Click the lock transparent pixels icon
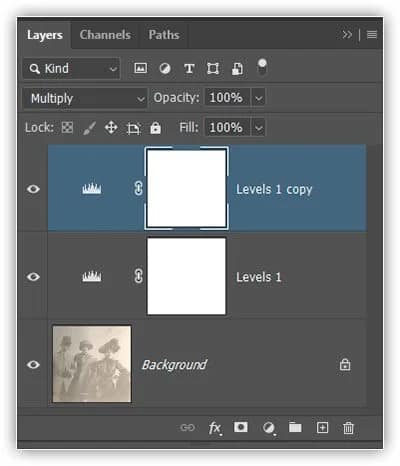The image size is (400, 466). click(67, 127)
